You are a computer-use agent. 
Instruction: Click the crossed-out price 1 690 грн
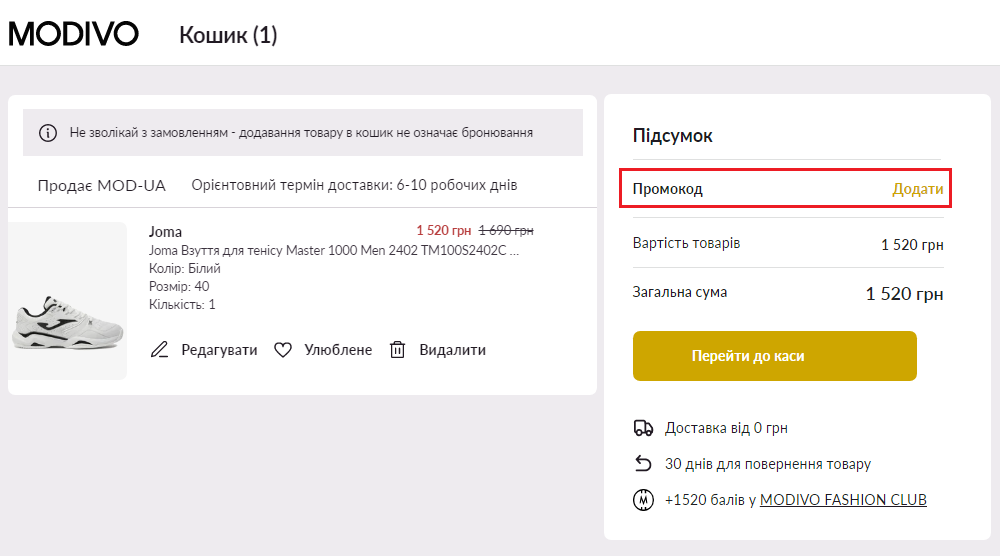tap(506, 230)
